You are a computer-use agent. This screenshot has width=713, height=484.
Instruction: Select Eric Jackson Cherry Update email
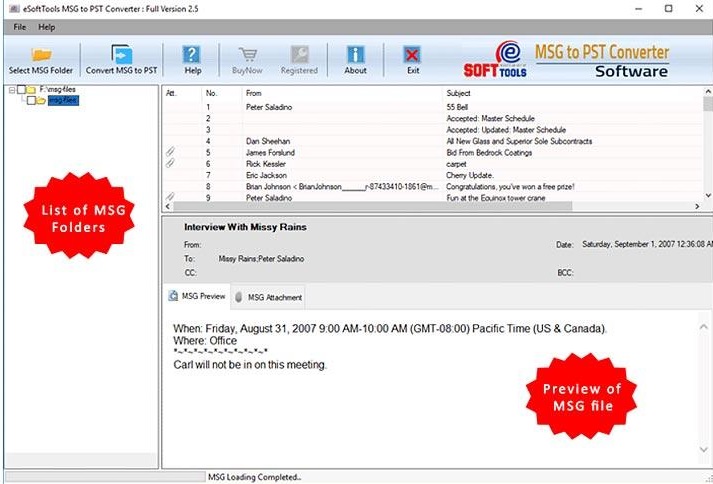pyautogui.click(x=433, y=176)
